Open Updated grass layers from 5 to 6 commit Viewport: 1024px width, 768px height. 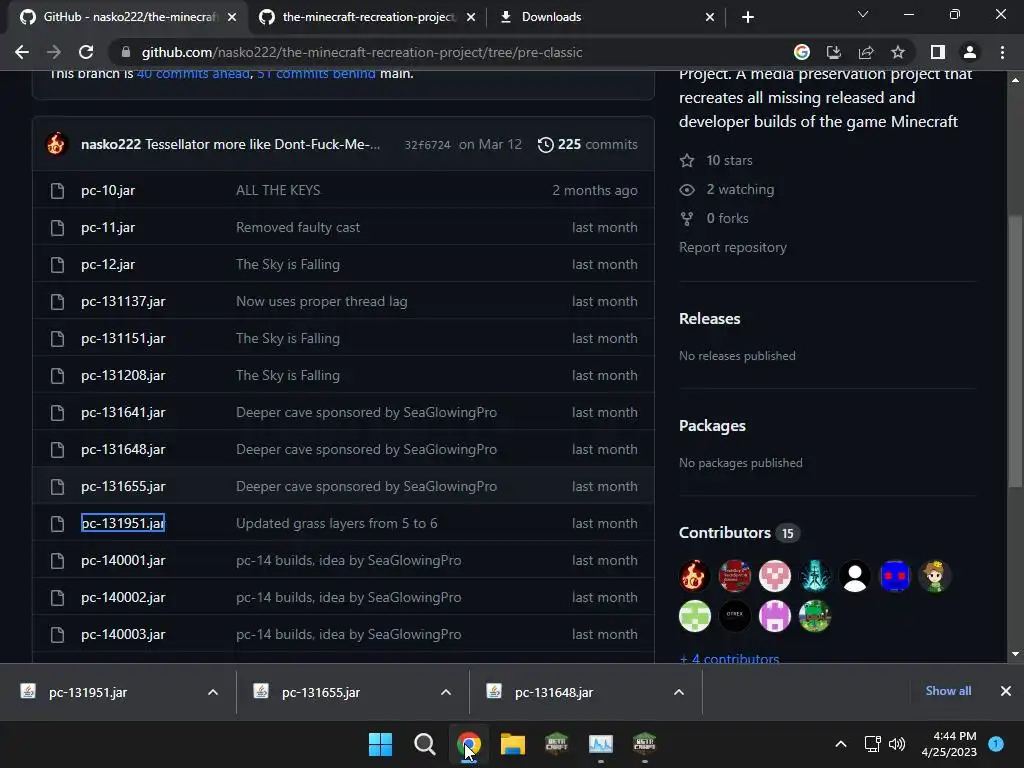[x=336, y=523]
